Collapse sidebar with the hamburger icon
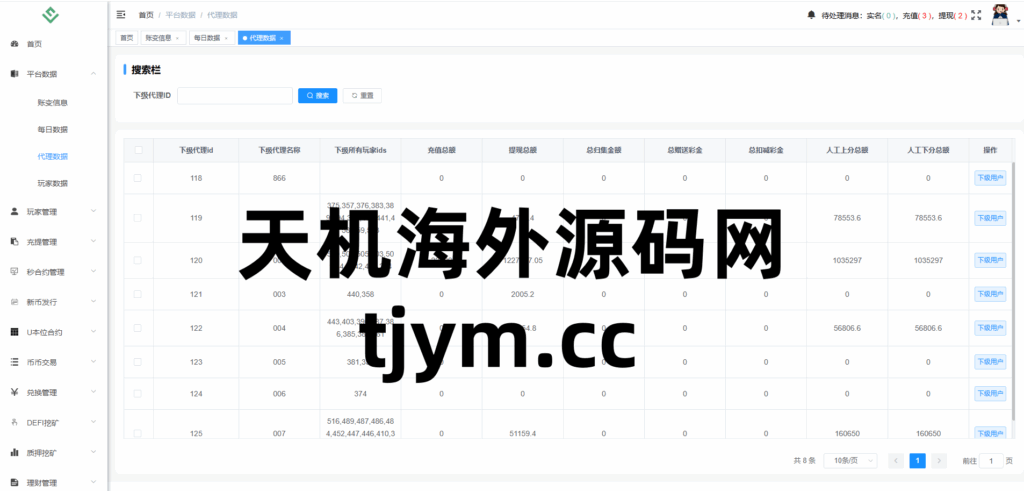1024x491 pixels. [x=121, y=15]
